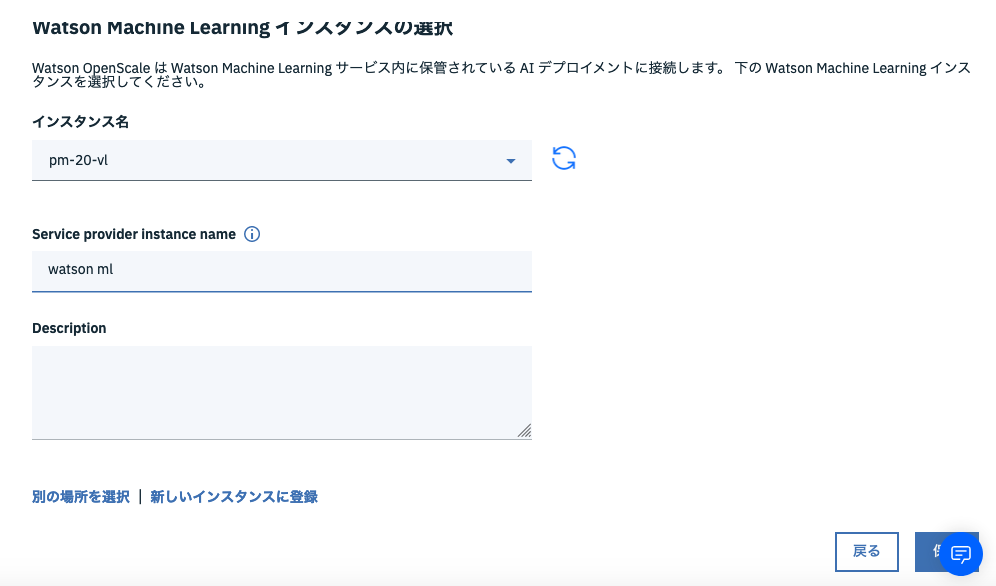The width and height of the screenshot is (996, 586).
Task: Focus the Service provider instance name field
Action: pyautogui.click(x=280, y=270)
